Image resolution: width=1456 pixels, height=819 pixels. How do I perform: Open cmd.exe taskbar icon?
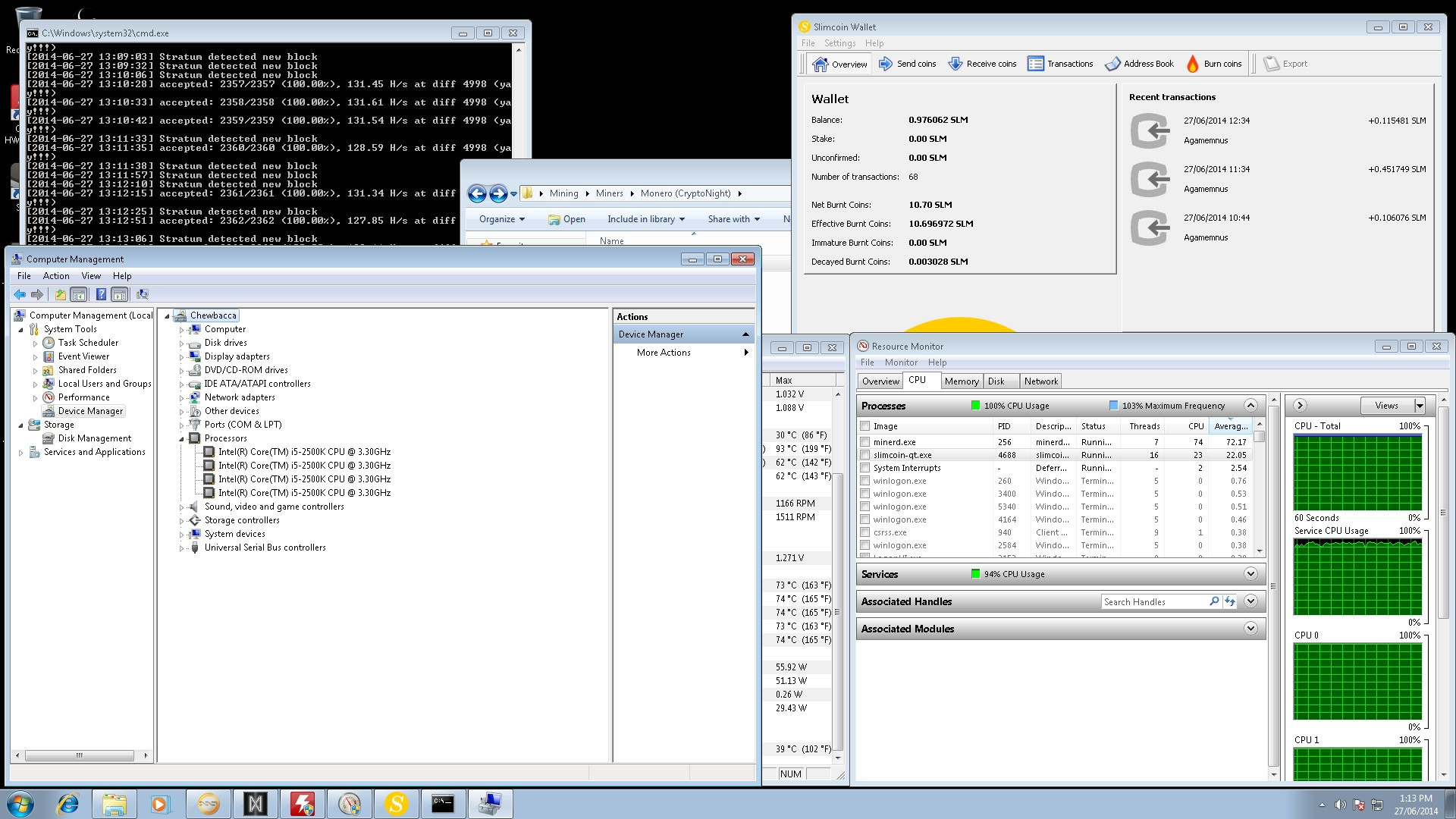[x=443, y=804]
